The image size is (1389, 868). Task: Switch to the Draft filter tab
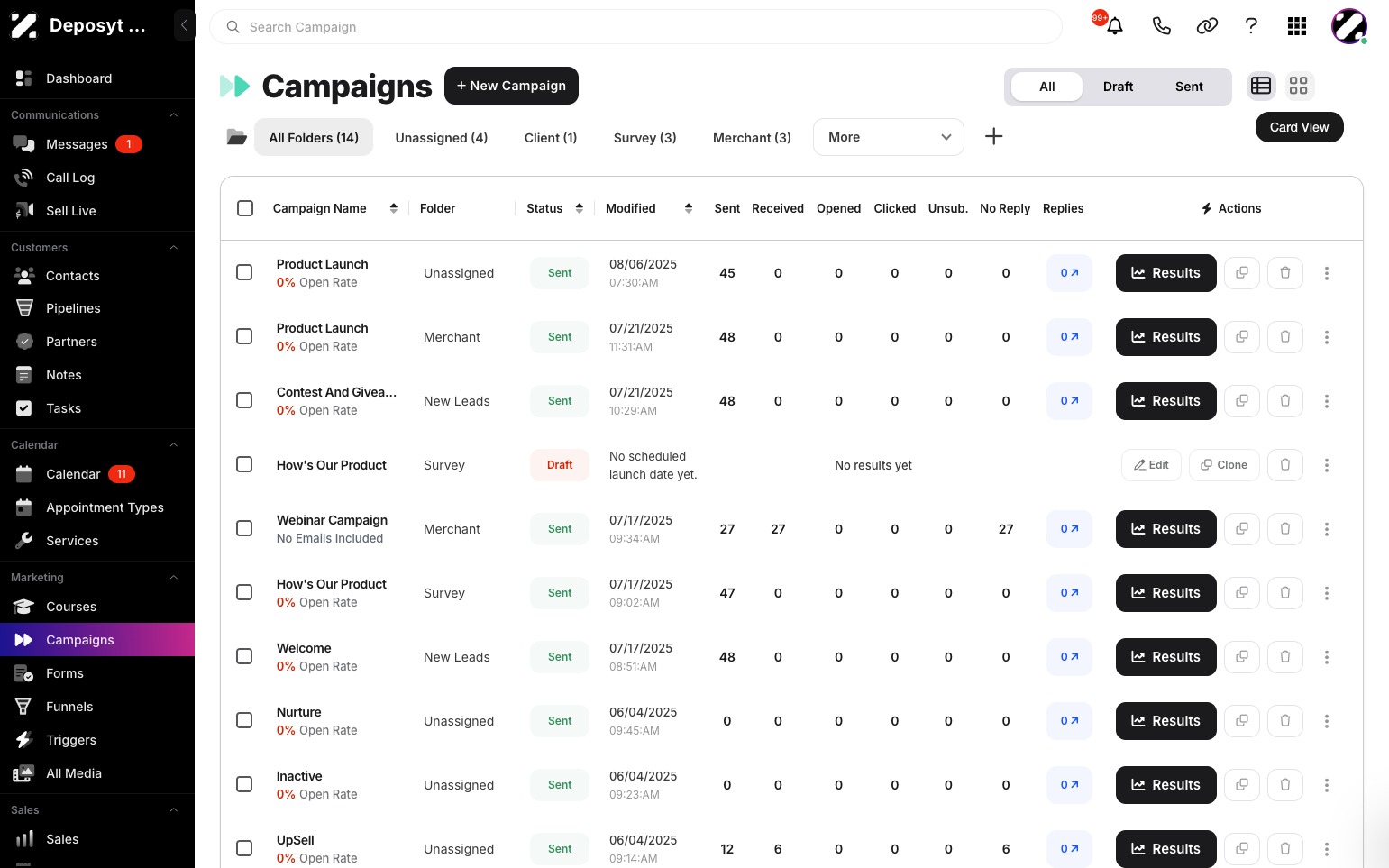(x=1118, y=87)
